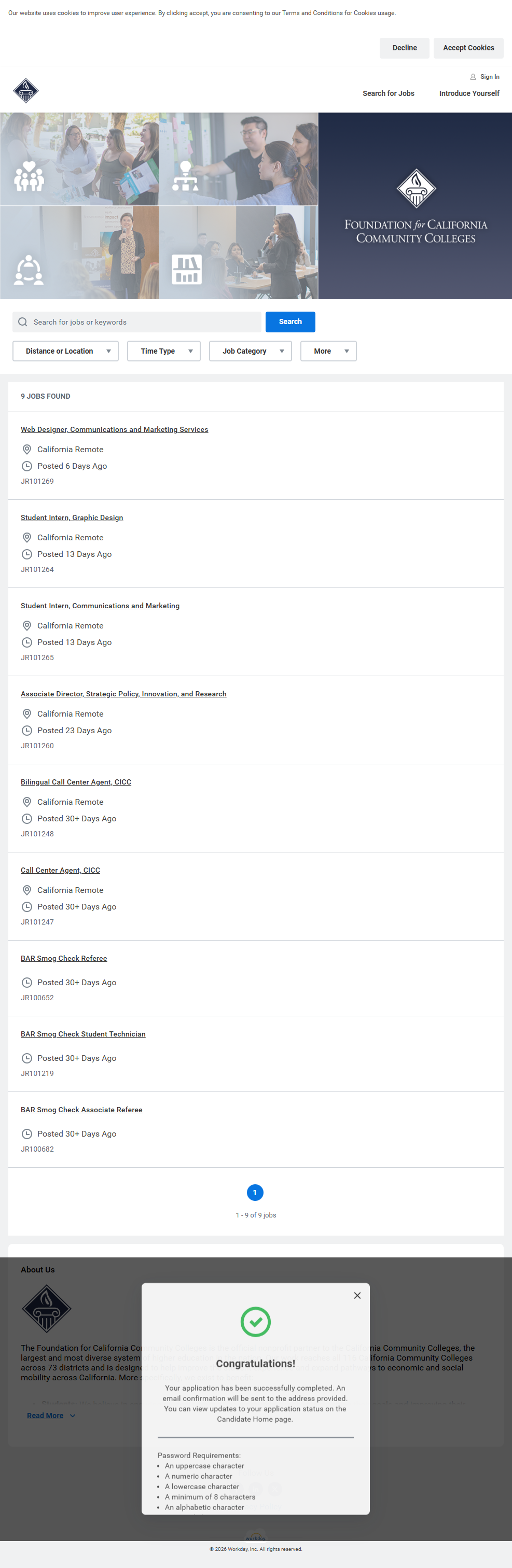
Task: Expand the Time Type filter
Action: 164,351
